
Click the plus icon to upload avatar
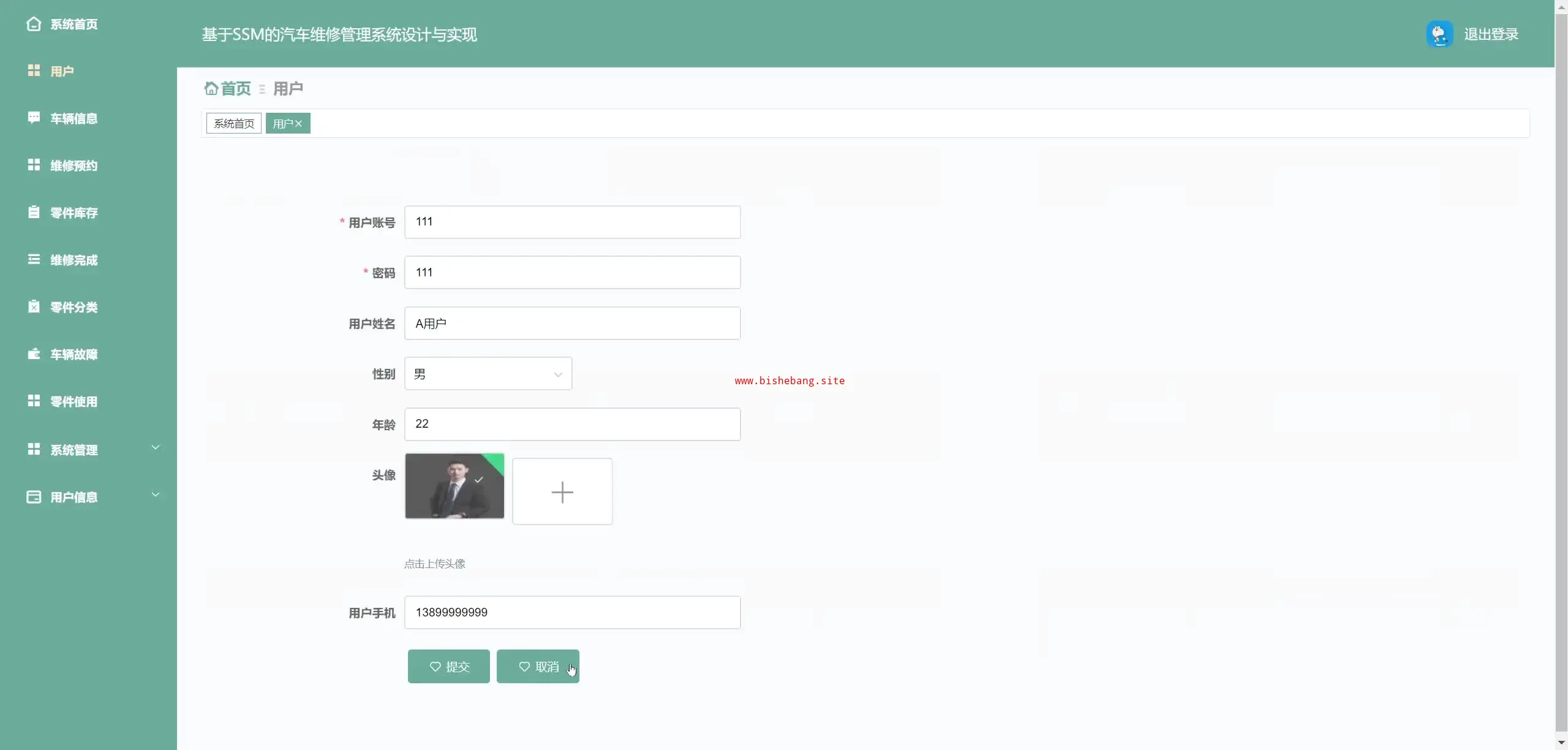(562, 492)
